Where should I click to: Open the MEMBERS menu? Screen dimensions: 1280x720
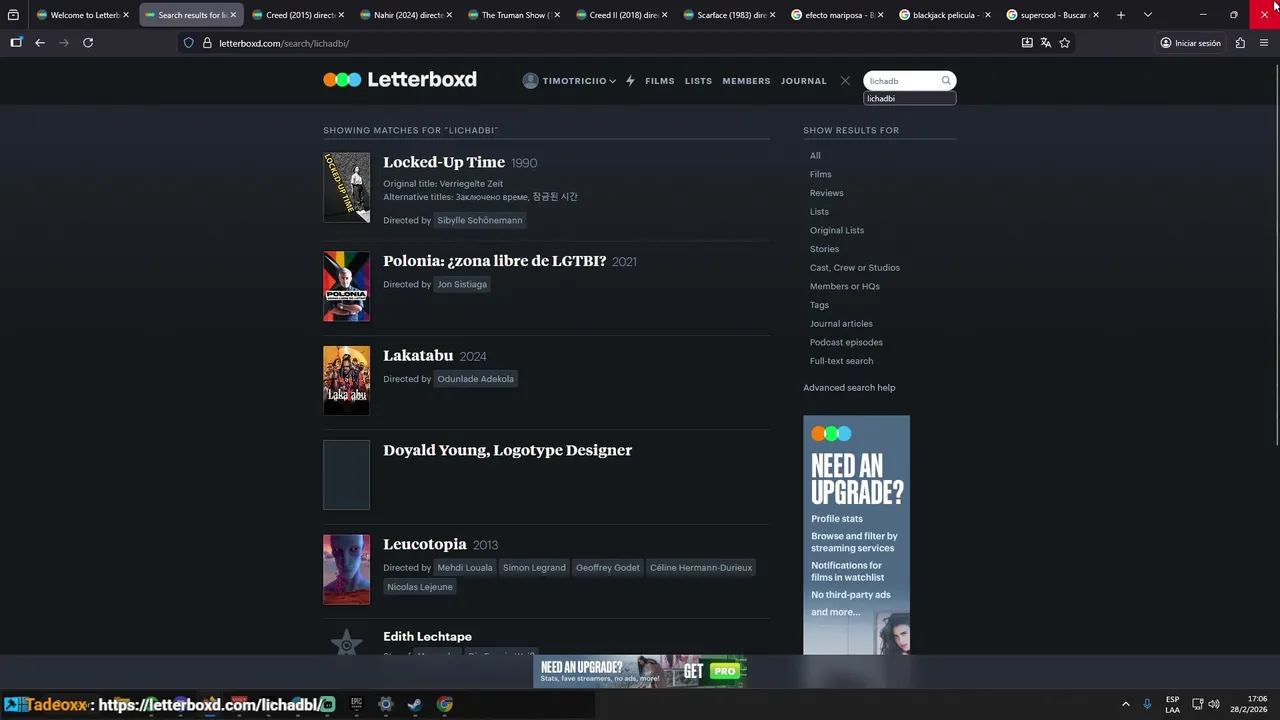point(746,81)
